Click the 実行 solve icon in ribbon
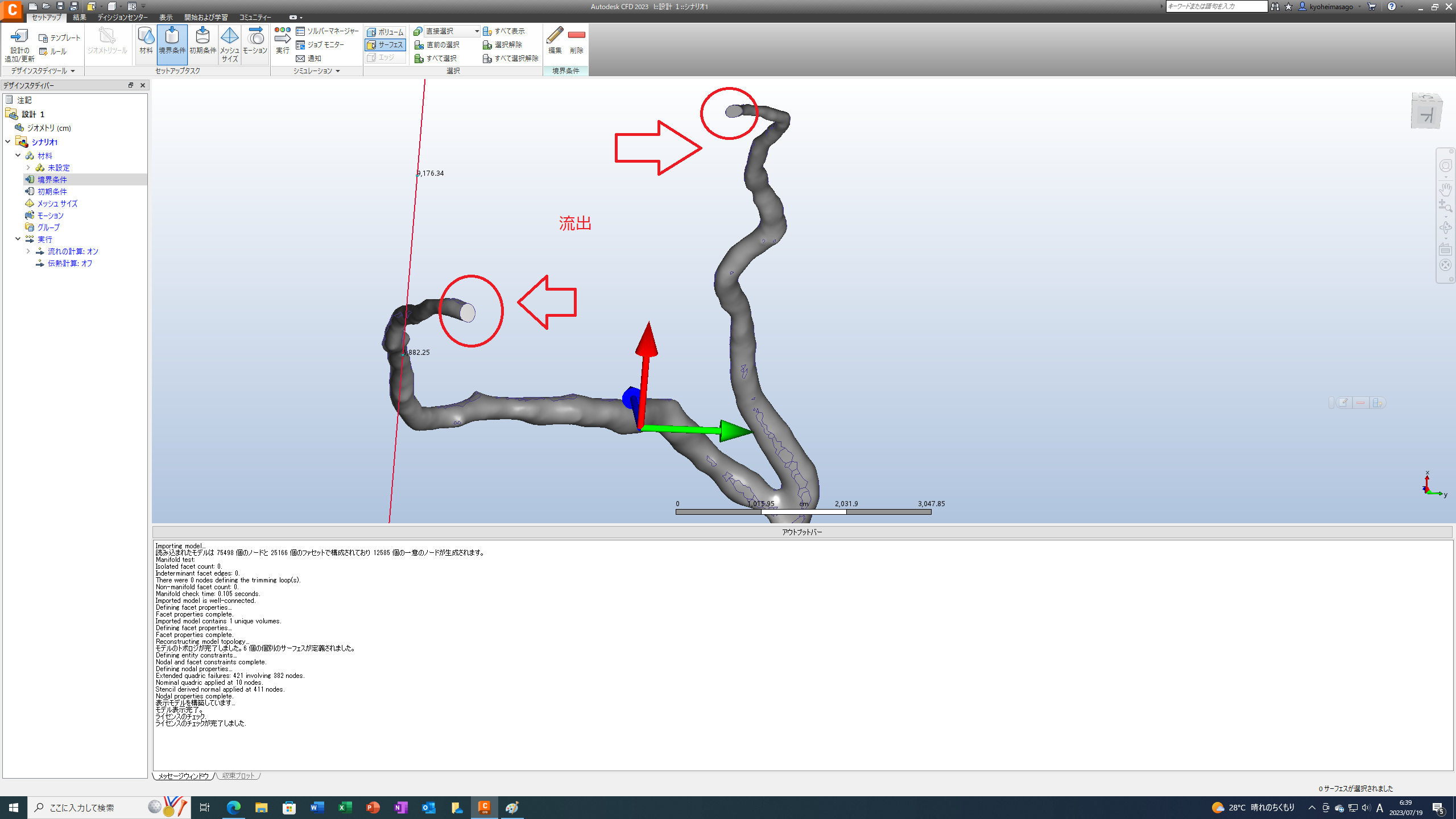Viewport: 1456px width, 819px height. pyautogui.click(x=282, y=41)
